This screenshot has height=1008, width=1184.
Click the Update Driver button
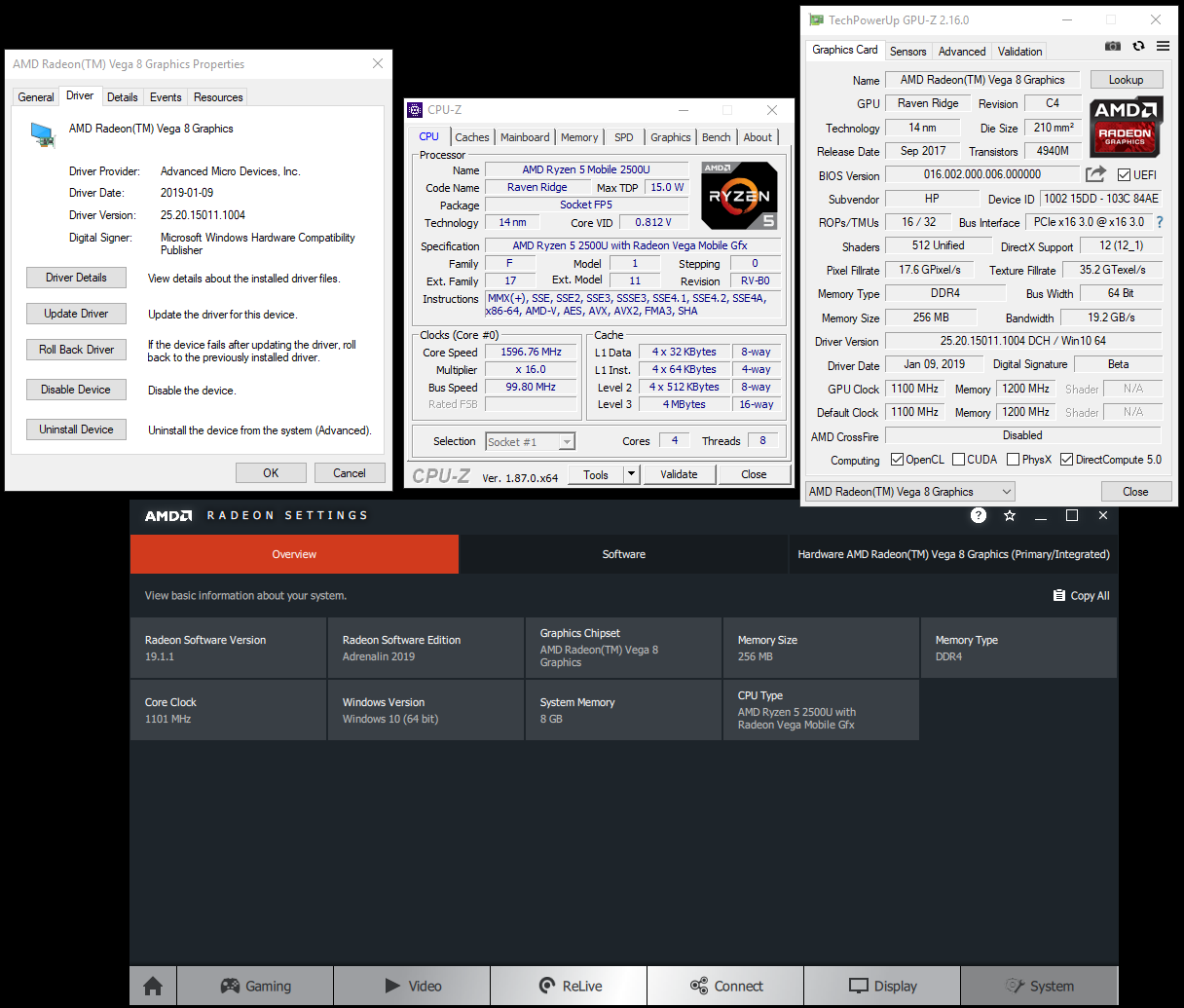[76, 314]
